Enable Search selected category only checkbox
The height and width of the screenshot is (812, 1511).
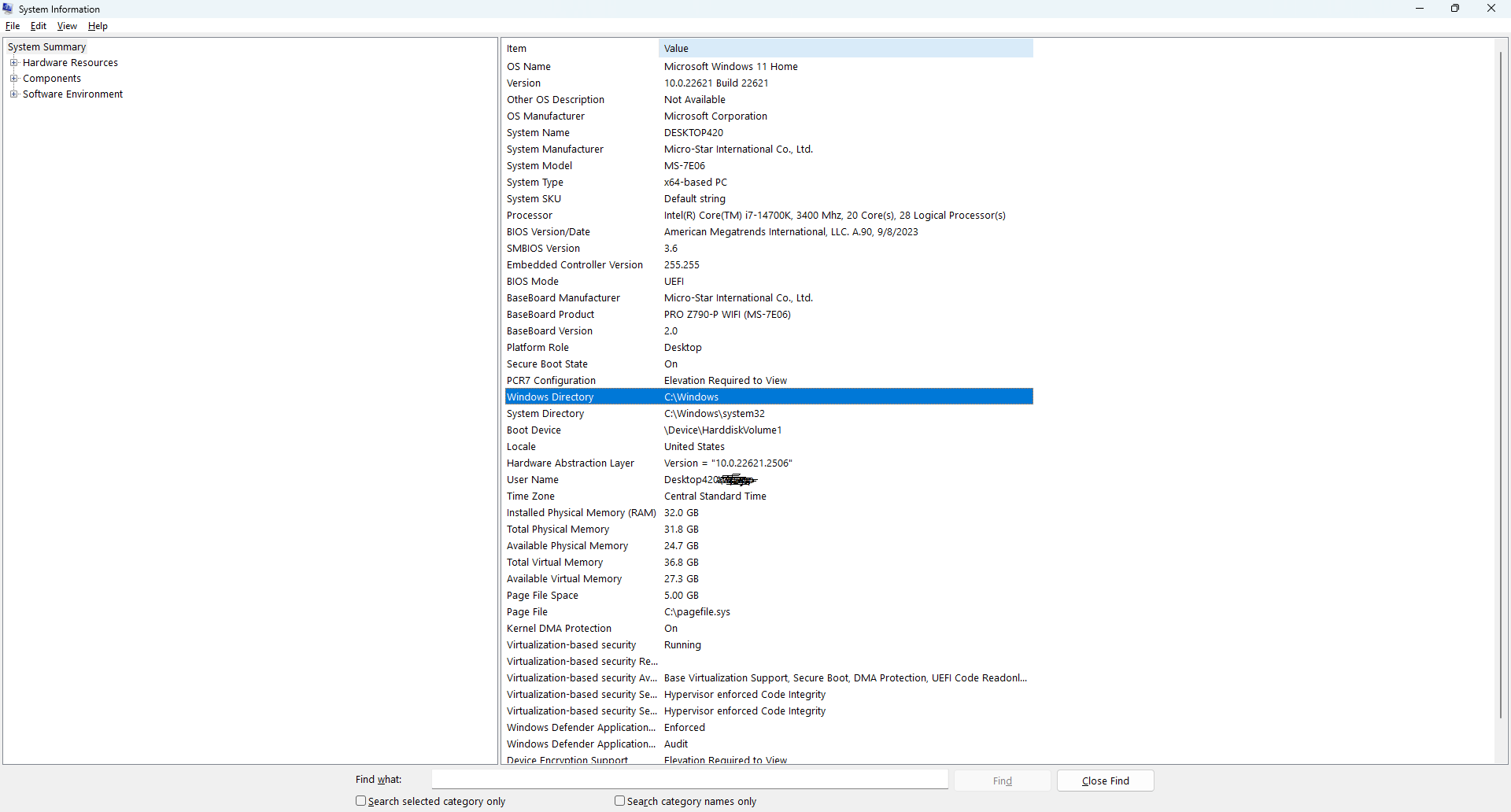[361, 801]
